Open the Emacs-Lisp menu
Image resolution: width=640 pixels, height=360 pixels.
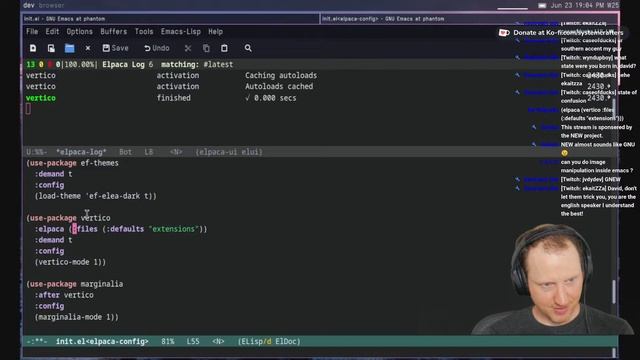[180, 31]
